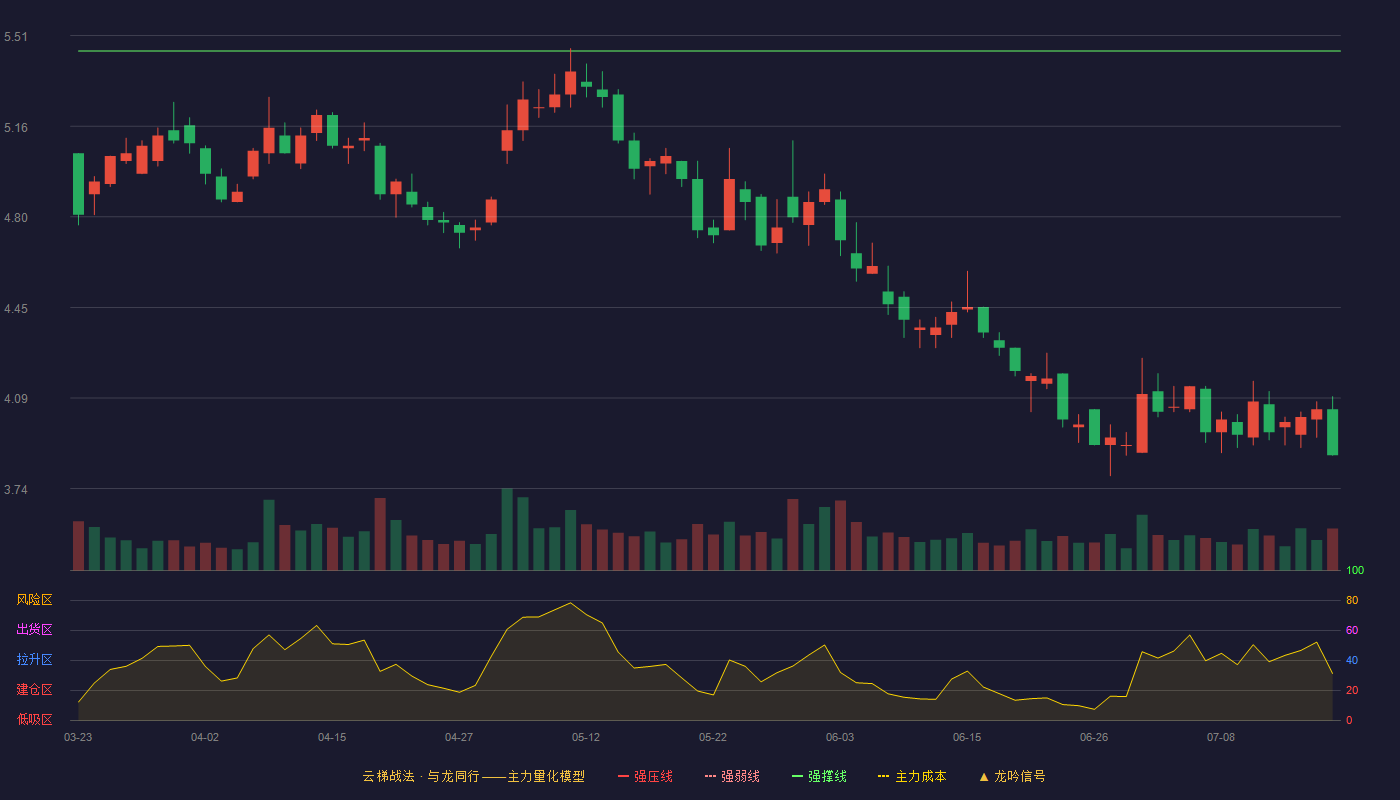Click the green horizontal support line
Viewport: 1400px width, 800px height.
pos(709,50)
